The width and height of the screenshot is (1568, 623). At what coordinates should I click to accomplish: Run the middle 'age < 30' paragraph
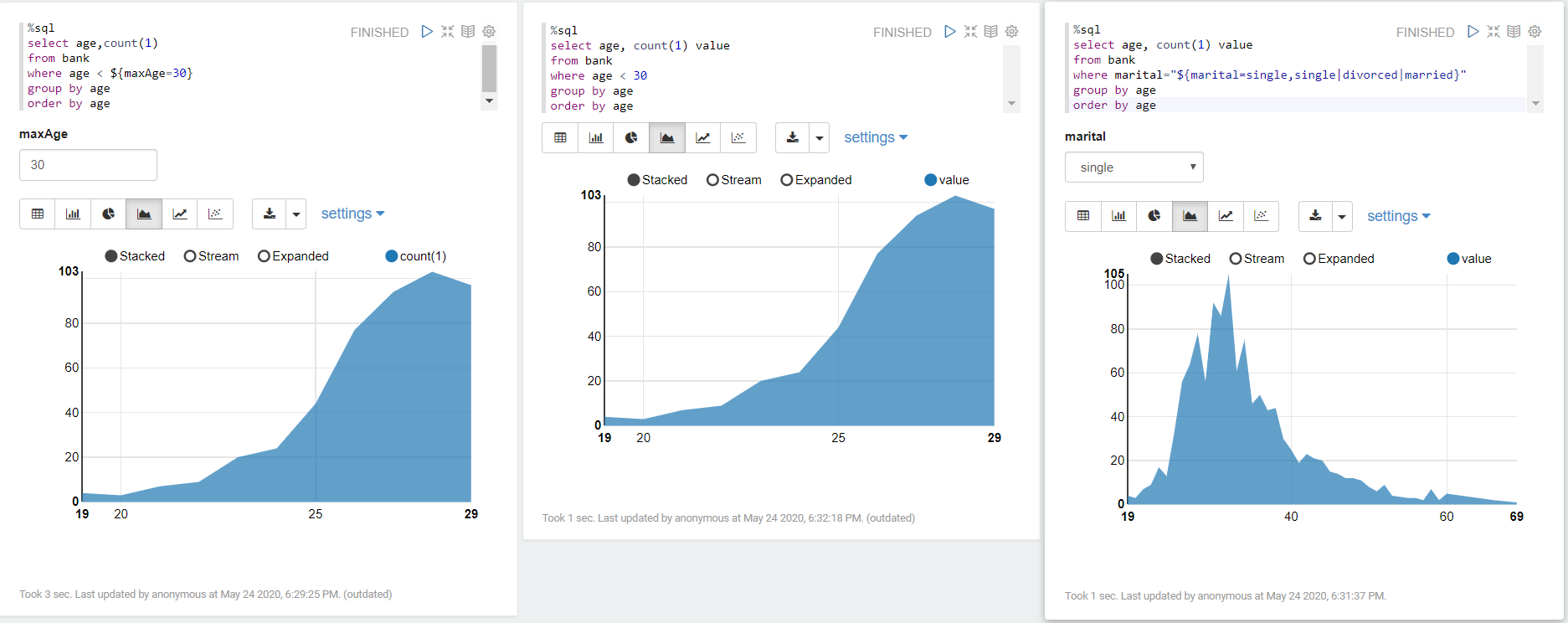950,32
